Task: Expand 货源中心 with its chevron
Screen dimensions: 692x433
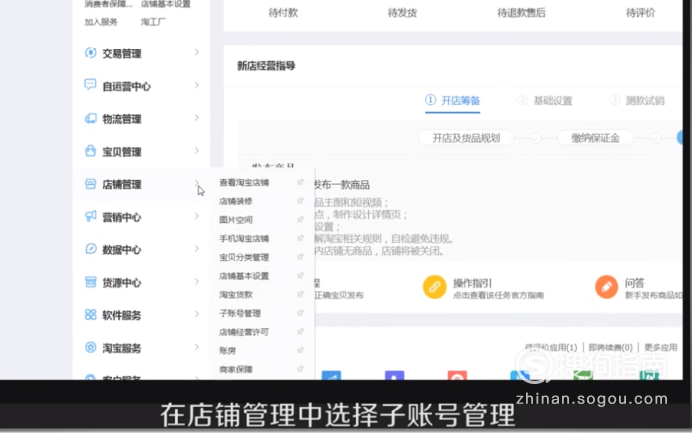Action: point(197,282)
